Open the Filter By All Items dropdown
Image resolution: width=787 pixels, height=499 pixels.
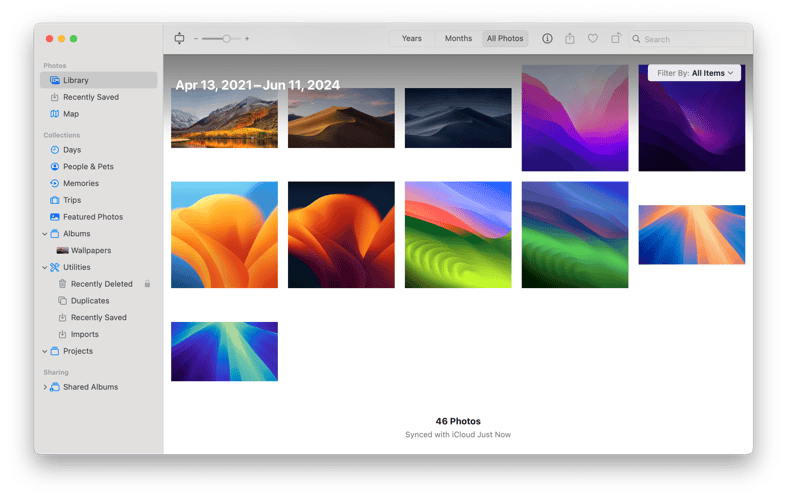pos(694,73)
